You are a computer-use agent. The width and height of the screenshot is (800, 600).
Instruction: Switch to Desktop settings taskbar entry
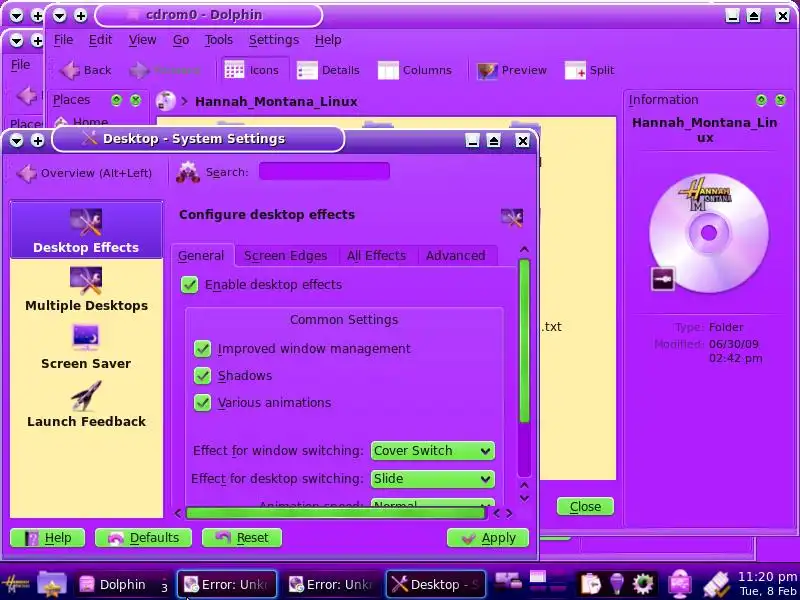coord(436,584)
